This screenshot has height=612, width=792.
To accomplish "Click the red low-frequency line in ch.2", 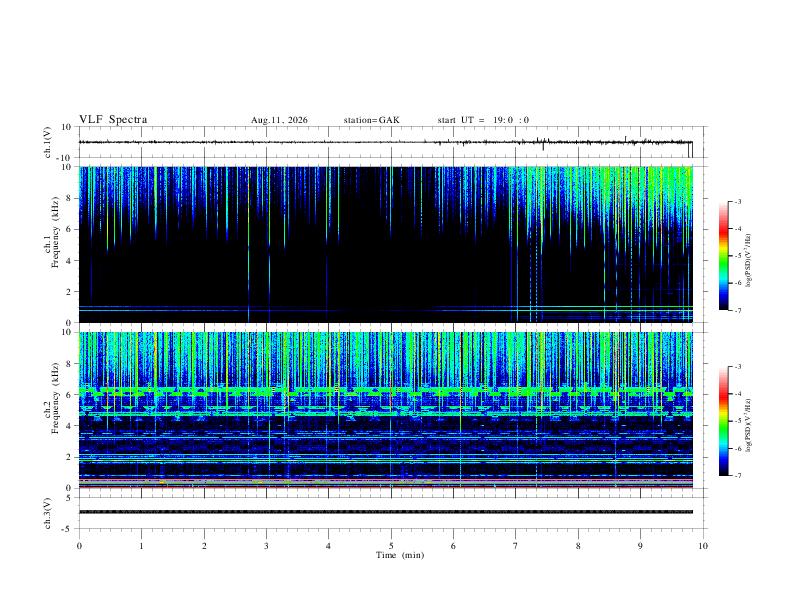I will pos(386,487).
